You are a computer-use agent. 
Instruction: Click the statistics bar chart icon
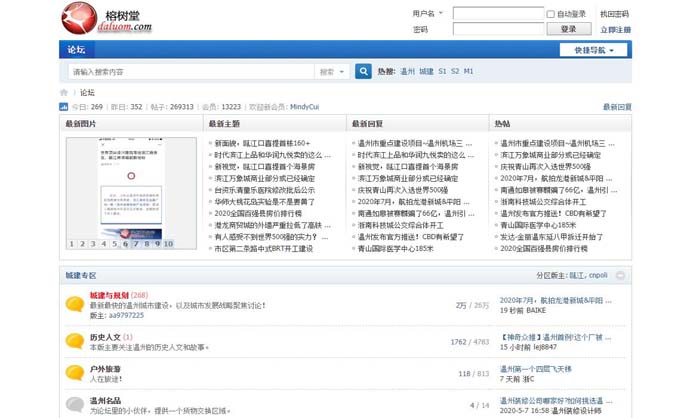pos(64,106)
